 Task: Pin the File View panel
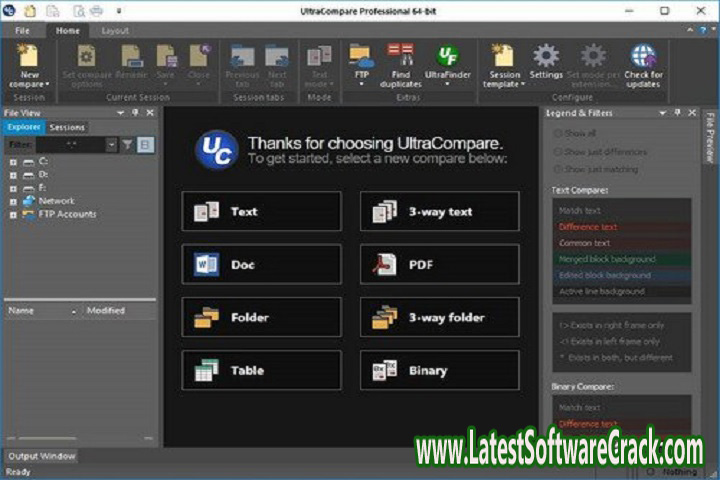[x=135, y=113]
